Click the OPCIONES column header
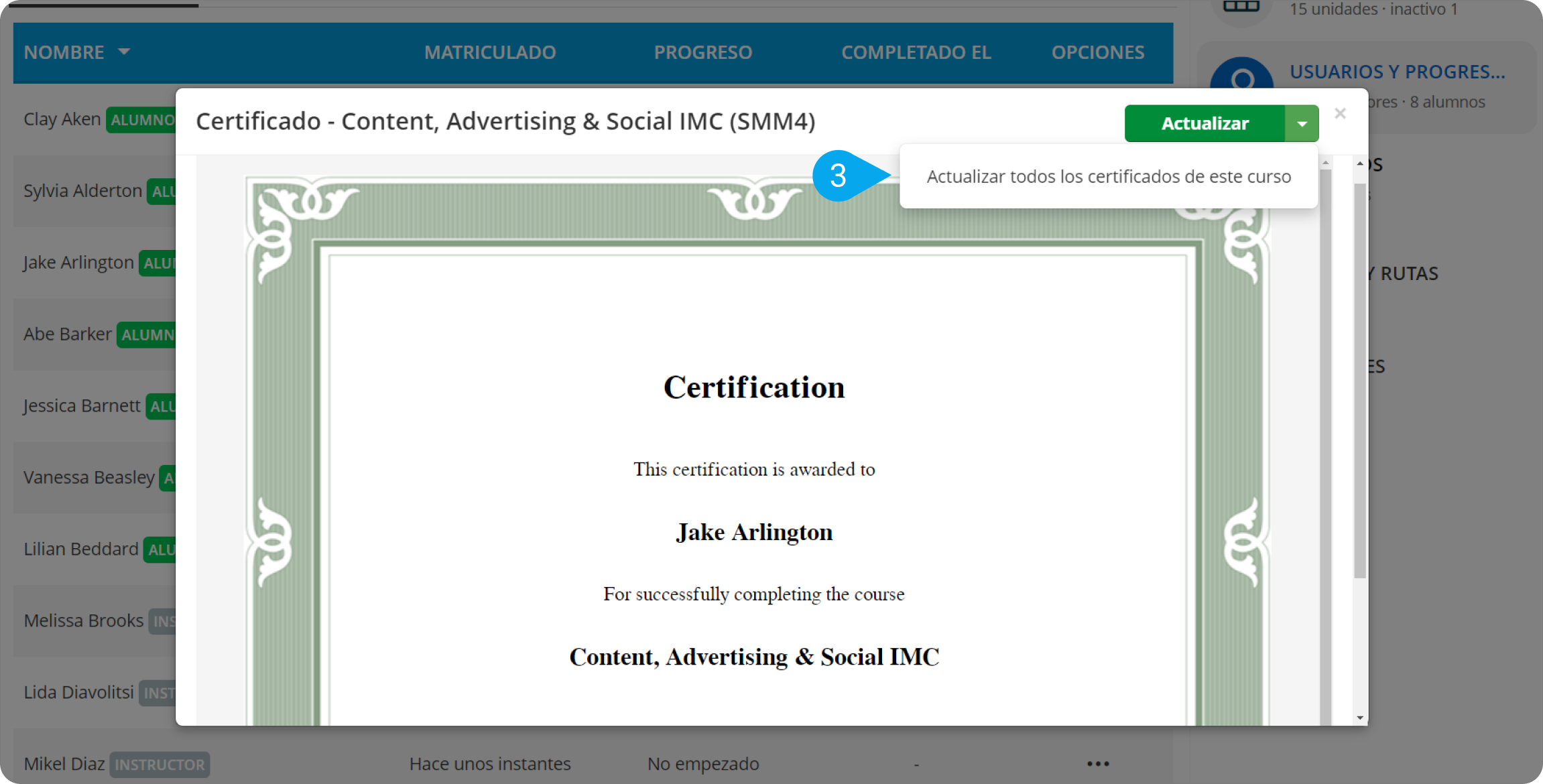 [1098, 52]
